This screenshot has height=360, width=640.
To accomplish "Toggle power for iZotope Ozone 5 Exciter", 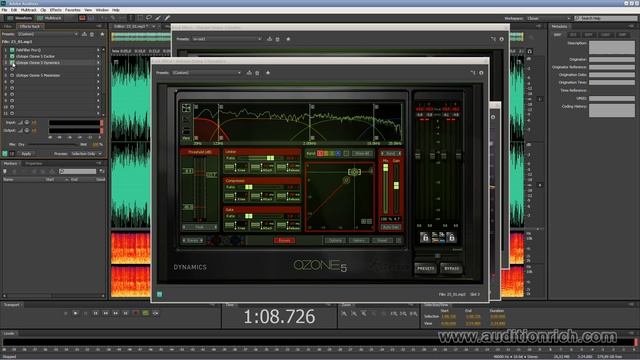I will tap(12, 56).
